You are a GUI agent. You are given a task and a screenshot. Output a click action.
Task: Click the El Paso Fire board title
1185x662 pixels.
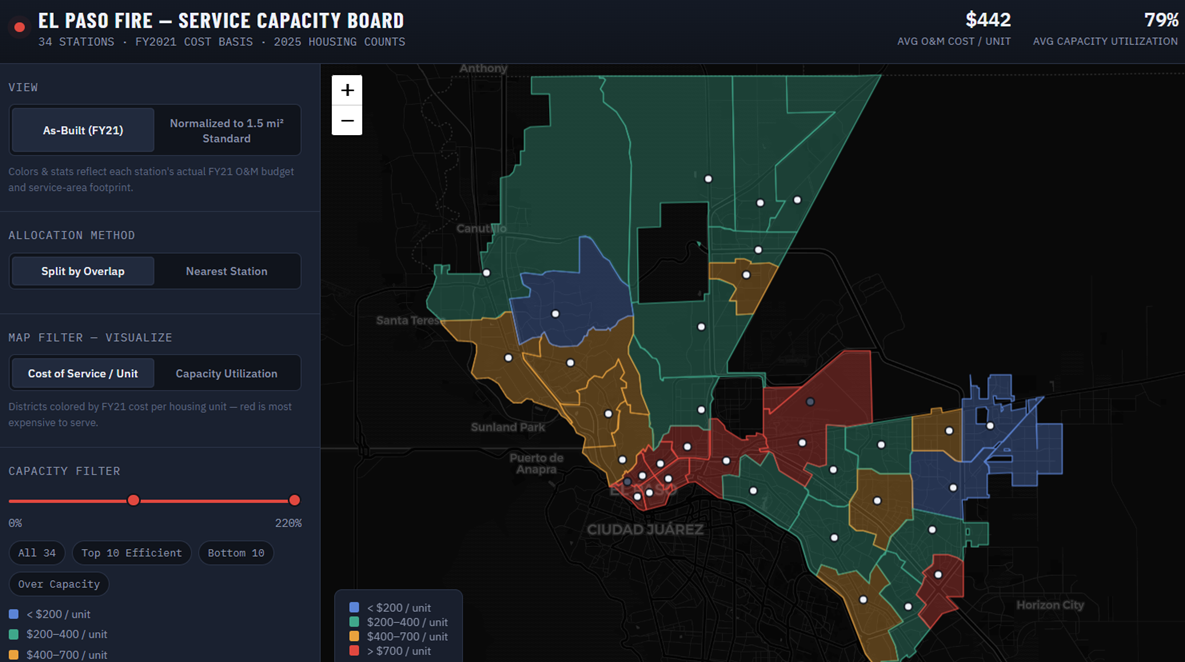(221, 20)
